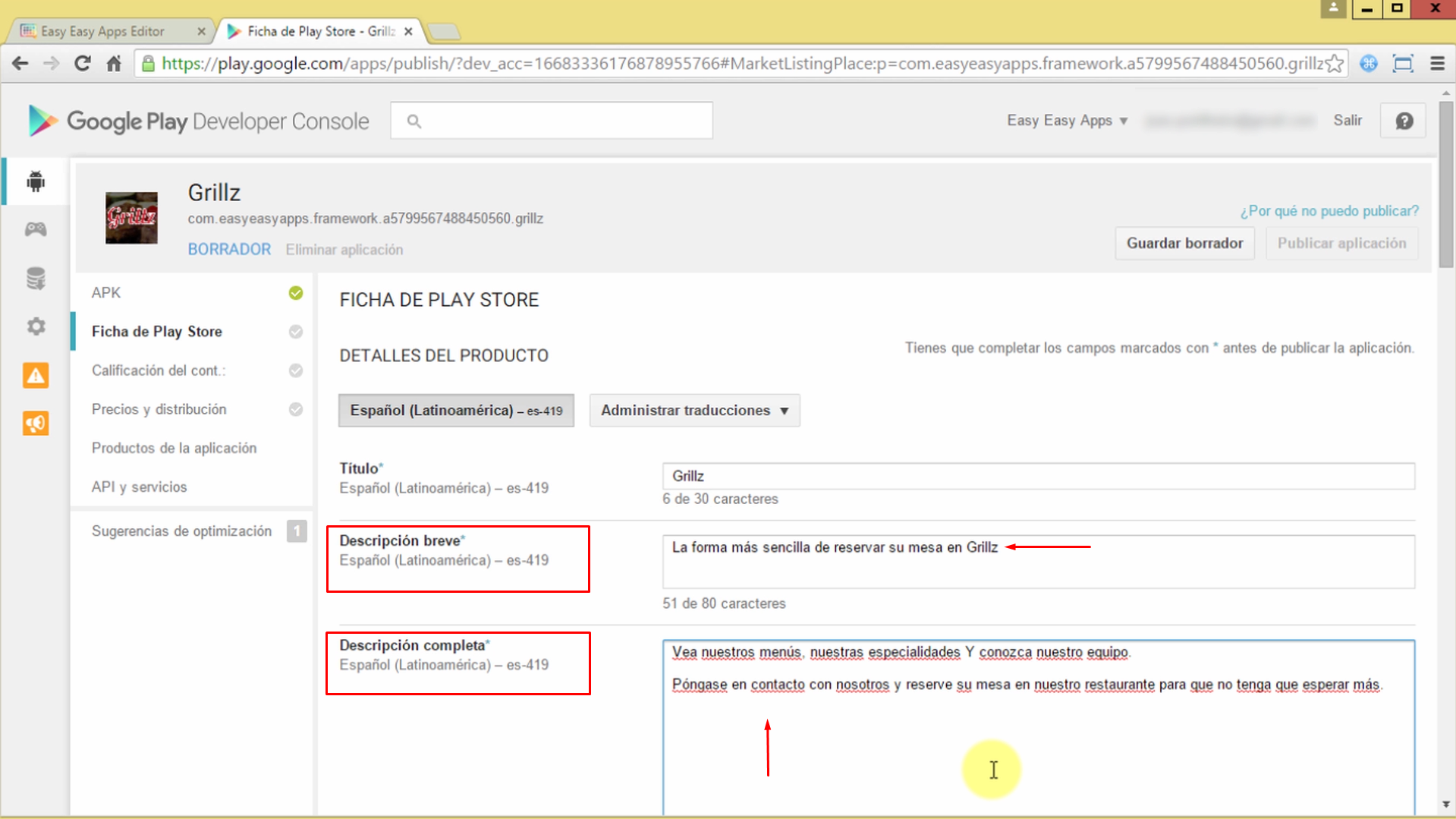
Task: Open help using the question mark icon
Action: 1402,120
